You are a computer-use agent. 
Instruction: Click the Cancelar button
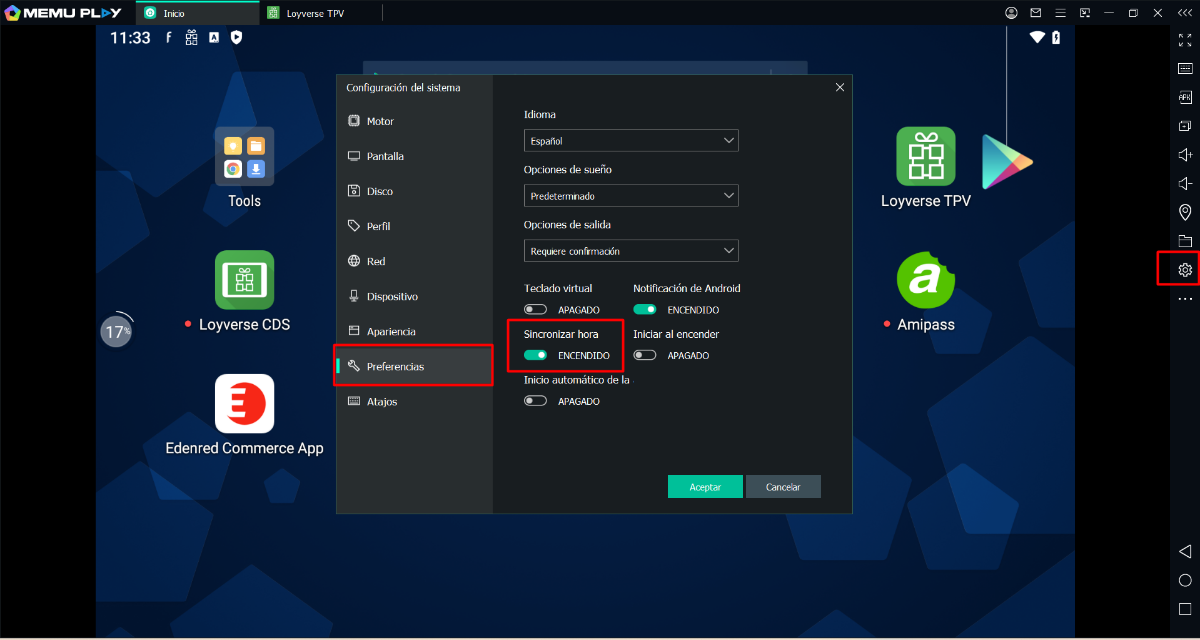coord(783,487)
